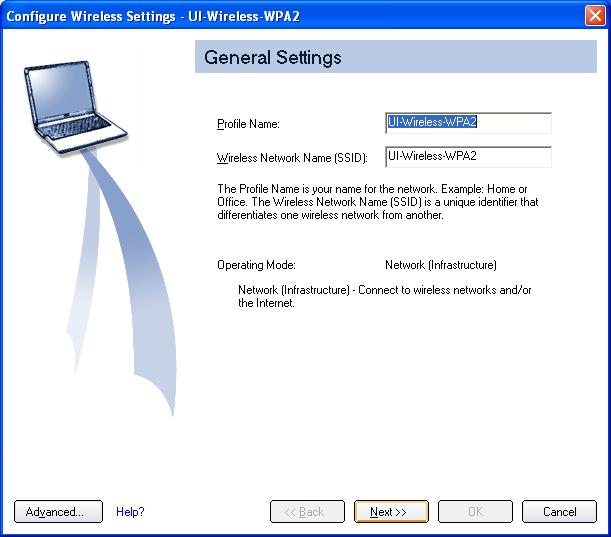The width and height of the screenshot is (611, 537).
Task: Open the Help? link
Action: click(x=130, y=512)
